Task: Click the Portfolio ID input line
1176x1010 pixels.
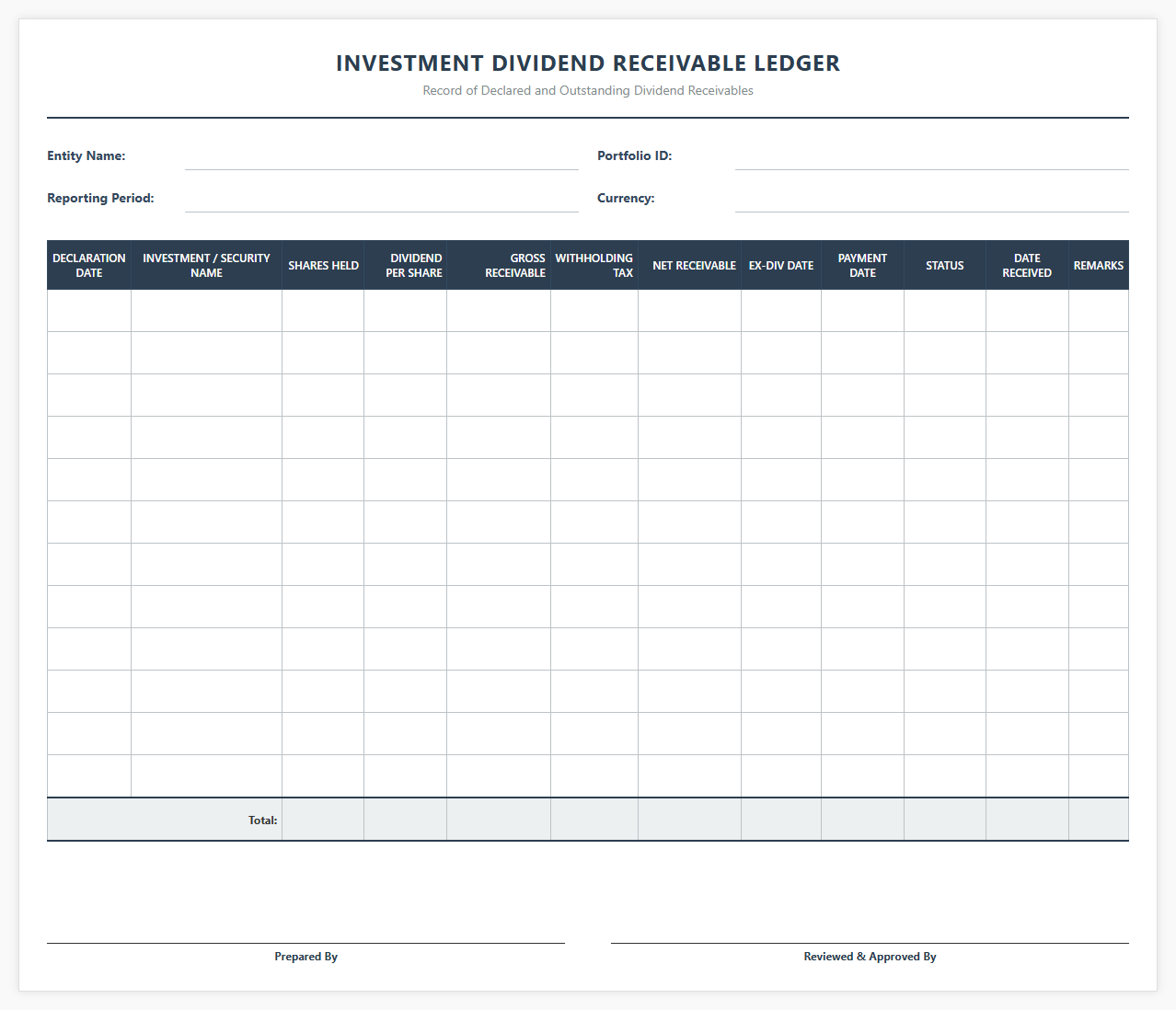Action: [931, 156]
